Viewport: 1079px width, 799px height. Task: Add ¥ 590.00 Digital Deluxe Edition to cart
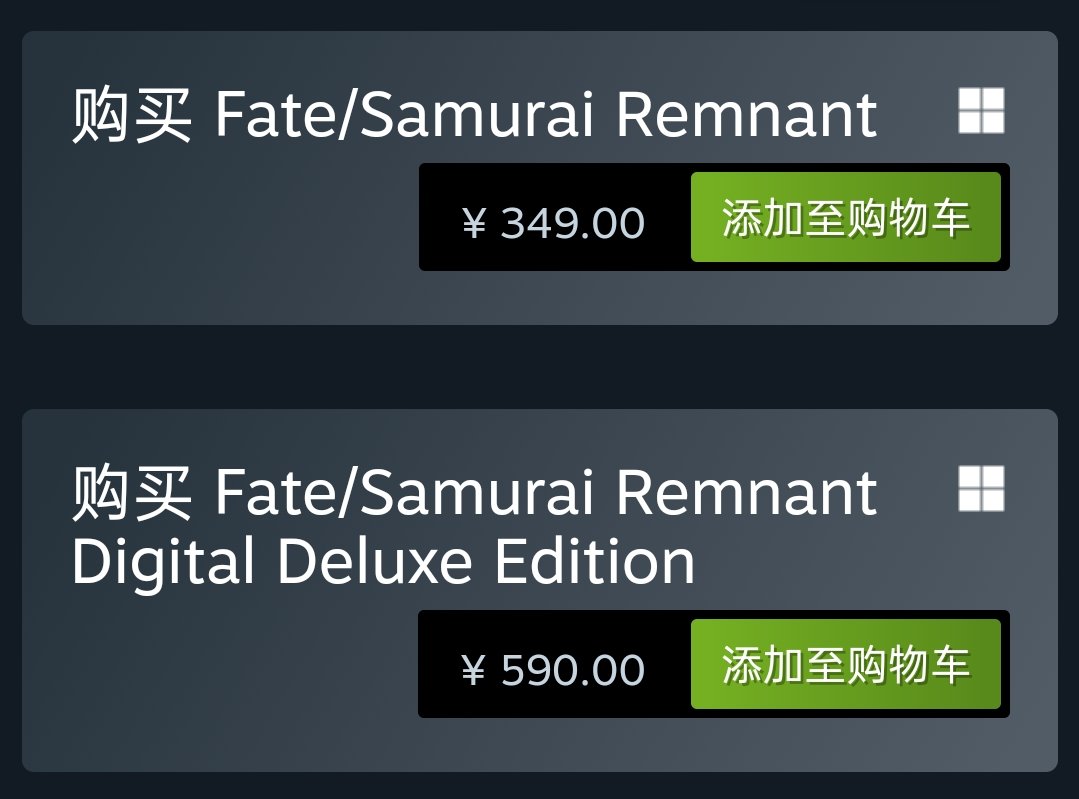tap(845, 664)
